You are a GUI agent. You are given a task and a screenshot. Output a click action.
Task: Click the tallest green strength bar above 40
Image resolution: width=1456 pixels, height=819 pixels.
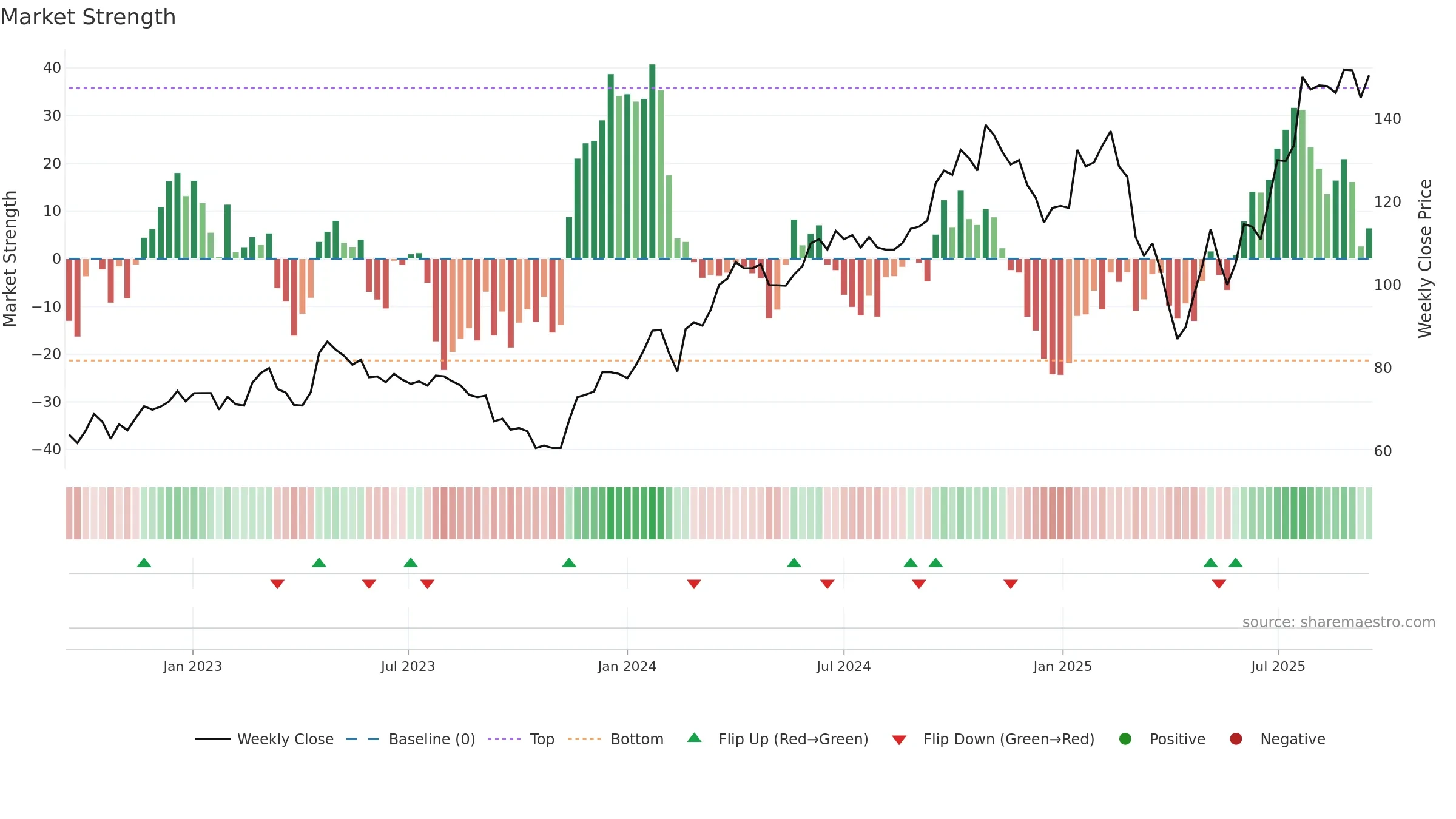pyautogui.click(x=652, y=161)
